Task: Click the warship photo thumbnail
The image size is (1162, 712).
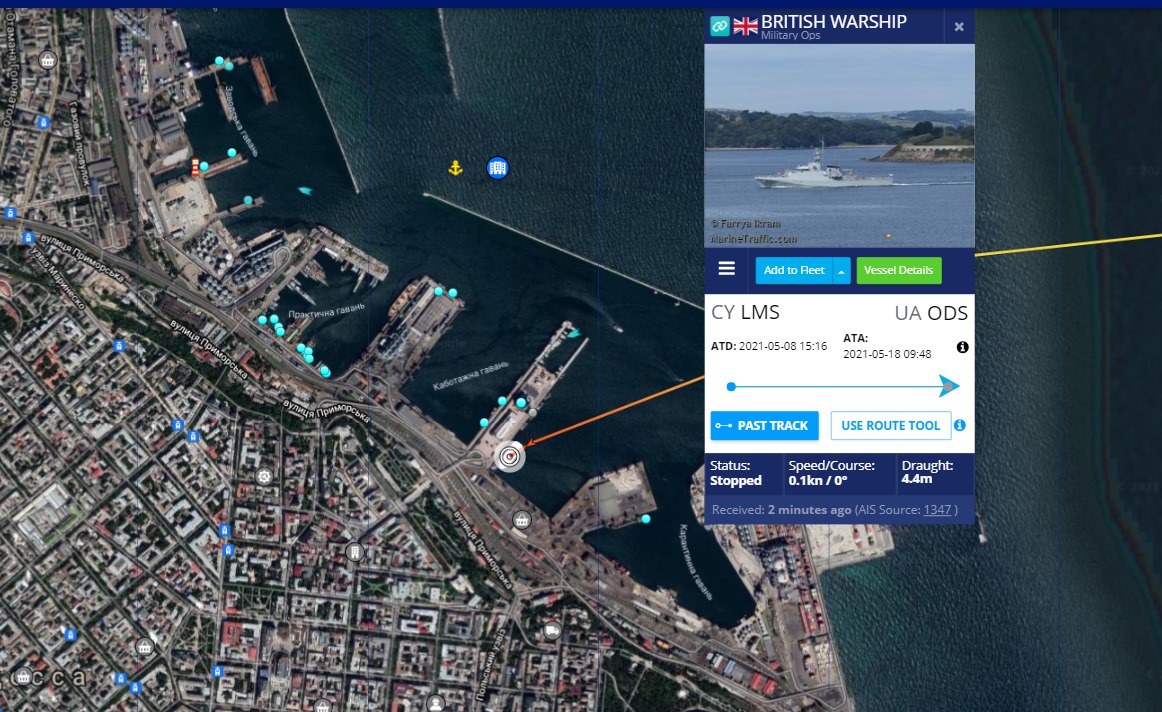Action: coord(839,146)
